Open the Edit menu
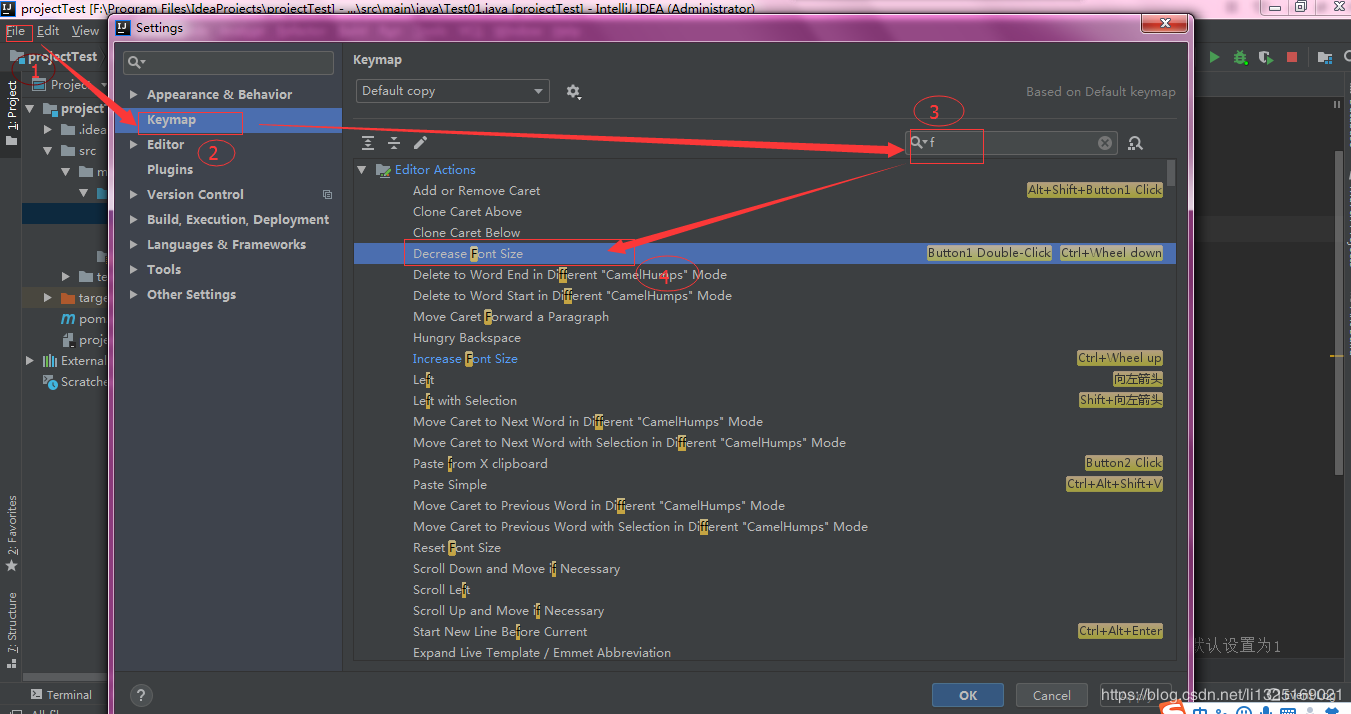The height and width of the screenshot is (714, 1351). (x=48, y=31)
